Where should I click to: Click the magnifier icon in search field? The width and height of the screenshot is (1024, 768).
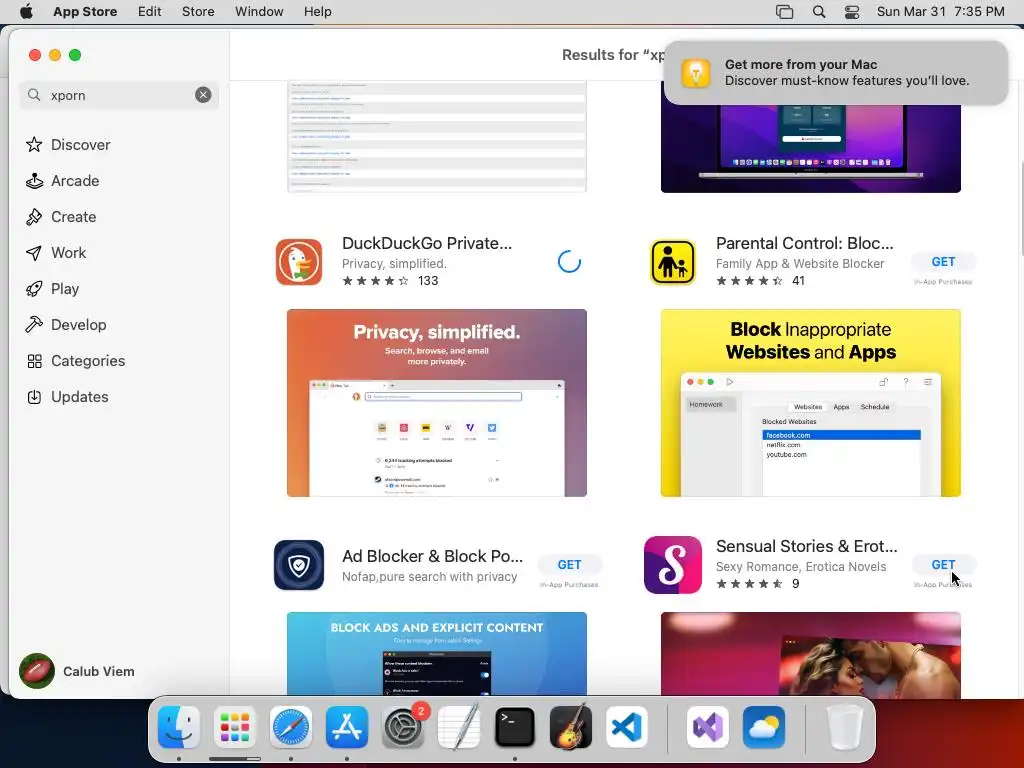pyautogui.click(x=34, y=95)
